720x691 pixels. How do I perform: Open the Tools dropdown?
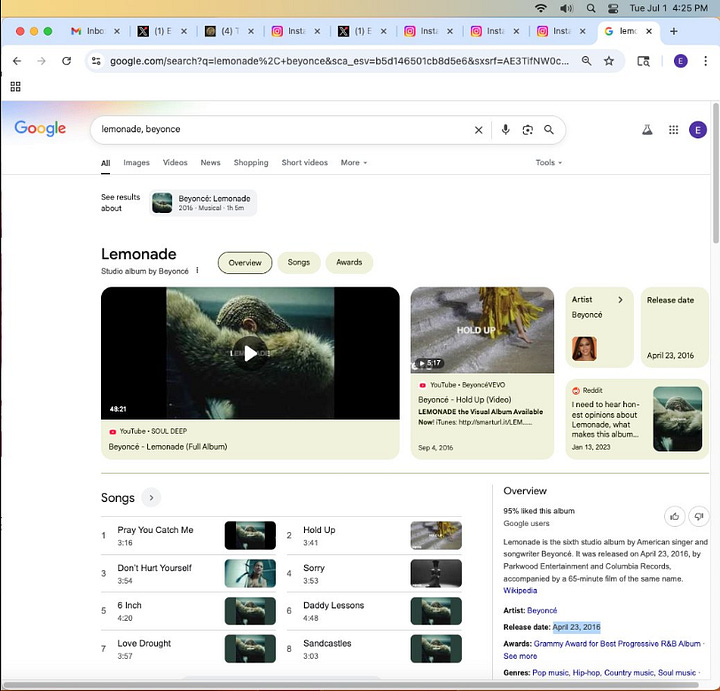(x=548, y=163)
